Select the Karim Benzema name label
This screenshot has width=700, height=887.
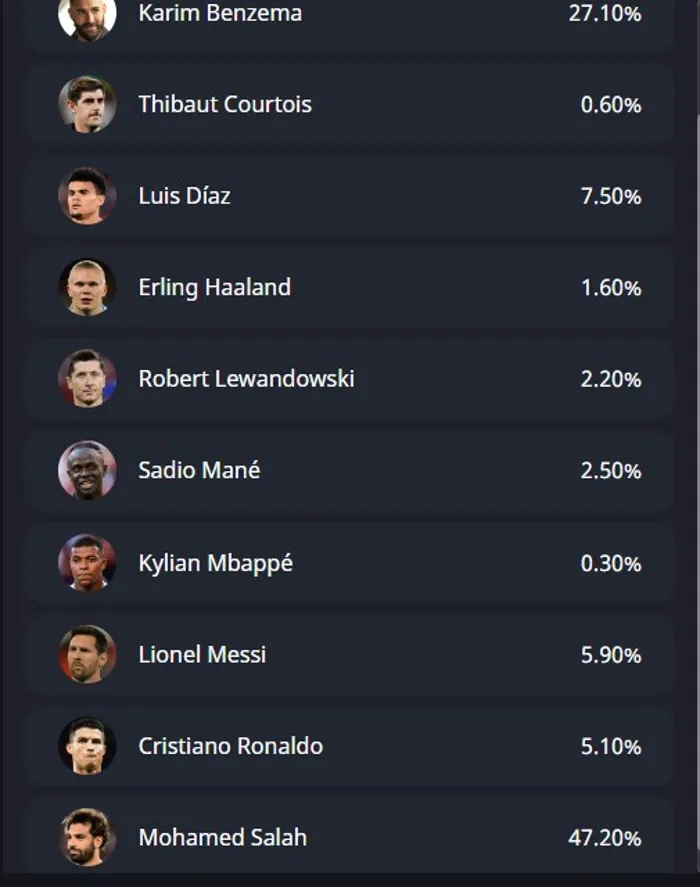click(220, 13)
